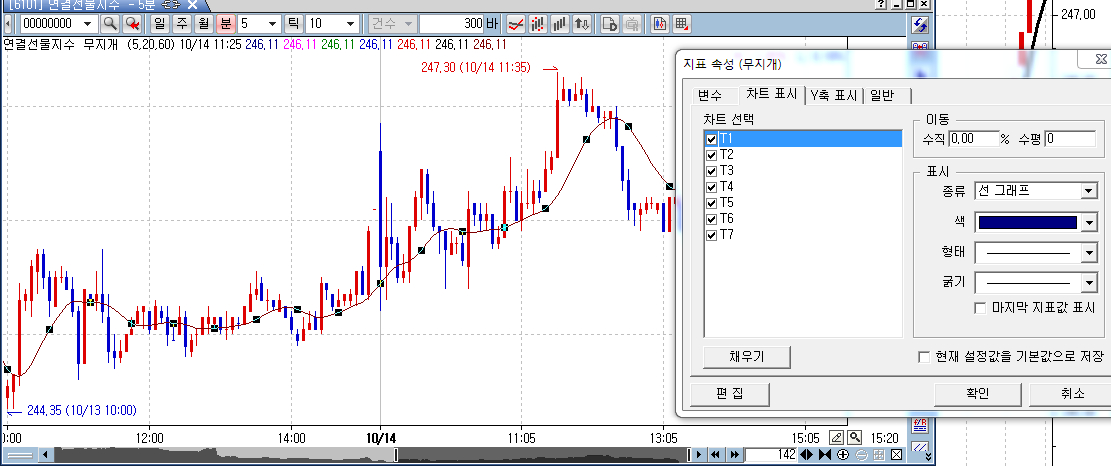Toggle the T7 checkbox
This screenshot has height=466, width=1111.
(x=711, y=235)
